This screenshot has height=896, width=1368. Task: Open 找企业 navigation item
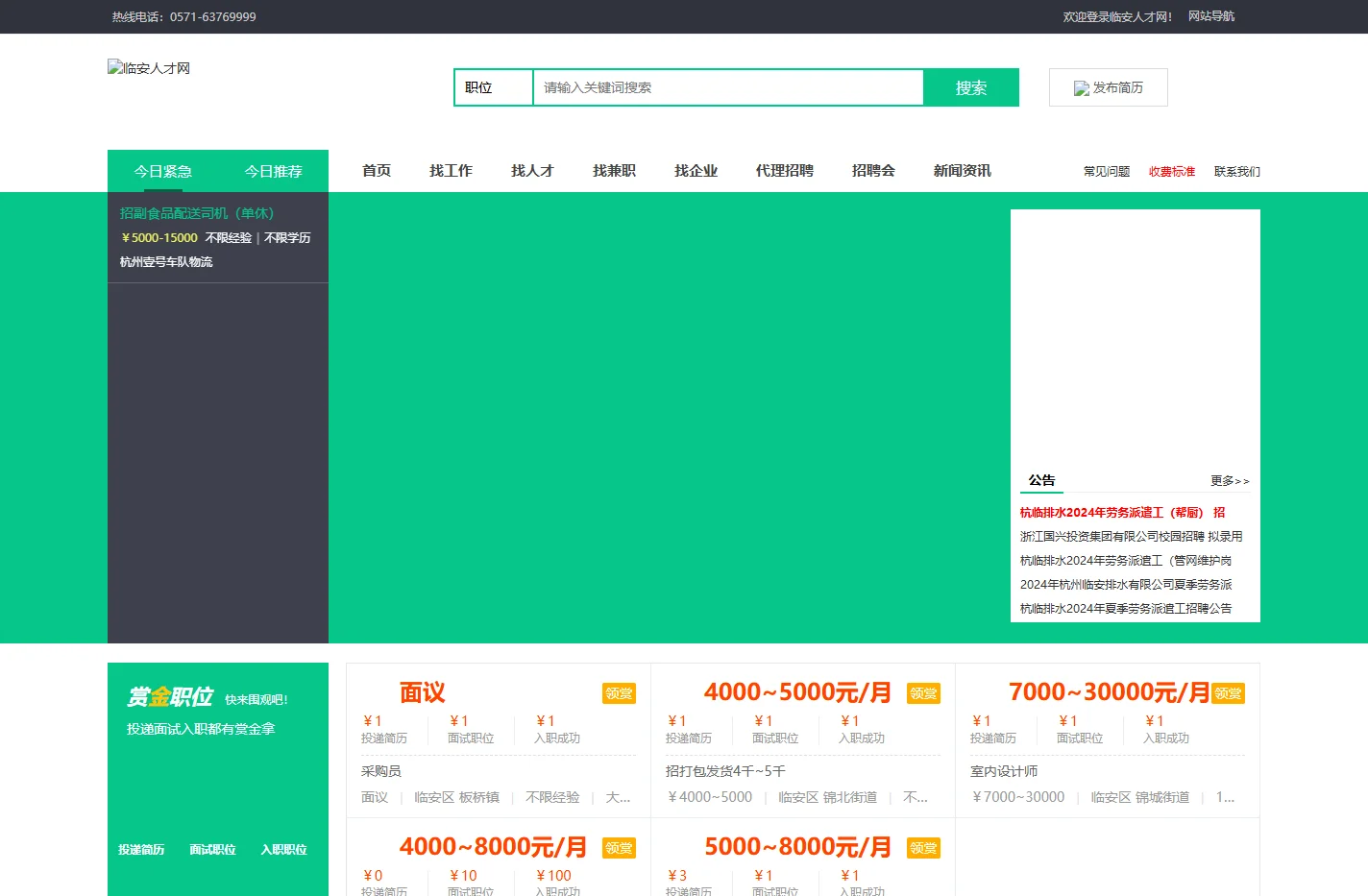pyautogui.click(x=696, y=170)
